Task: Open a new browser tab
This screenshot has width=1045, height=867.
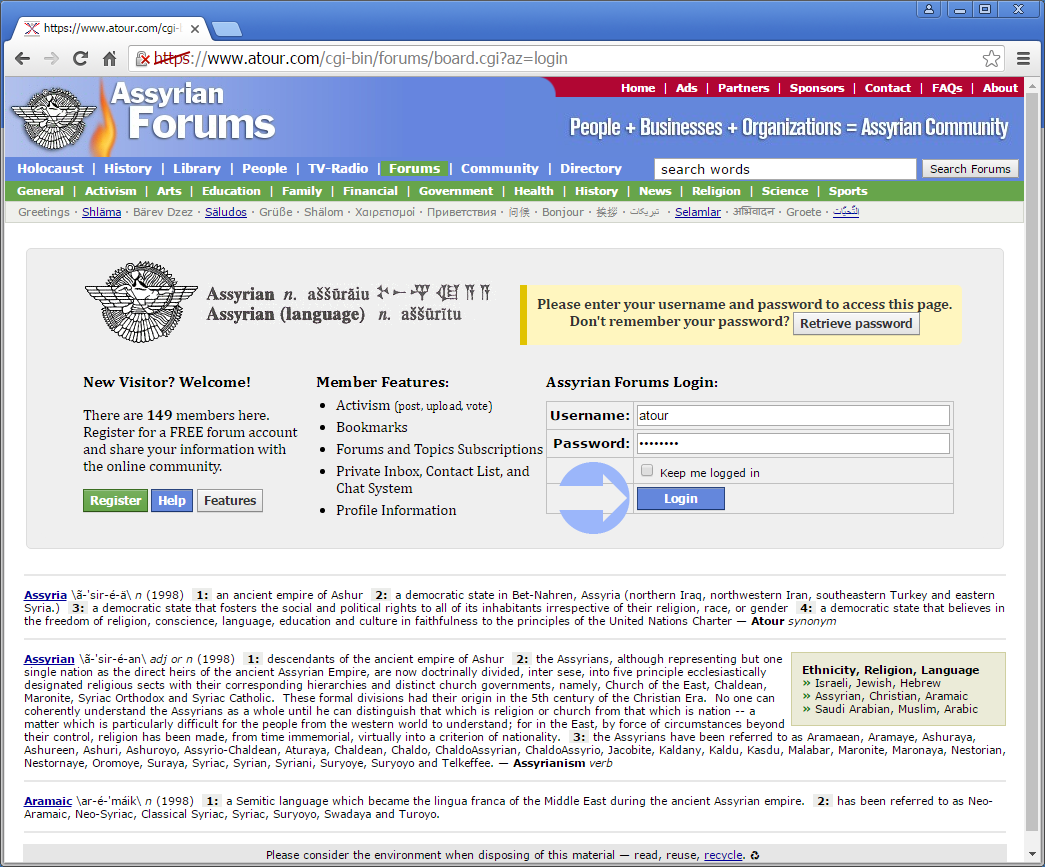Action: click(227, 29)
